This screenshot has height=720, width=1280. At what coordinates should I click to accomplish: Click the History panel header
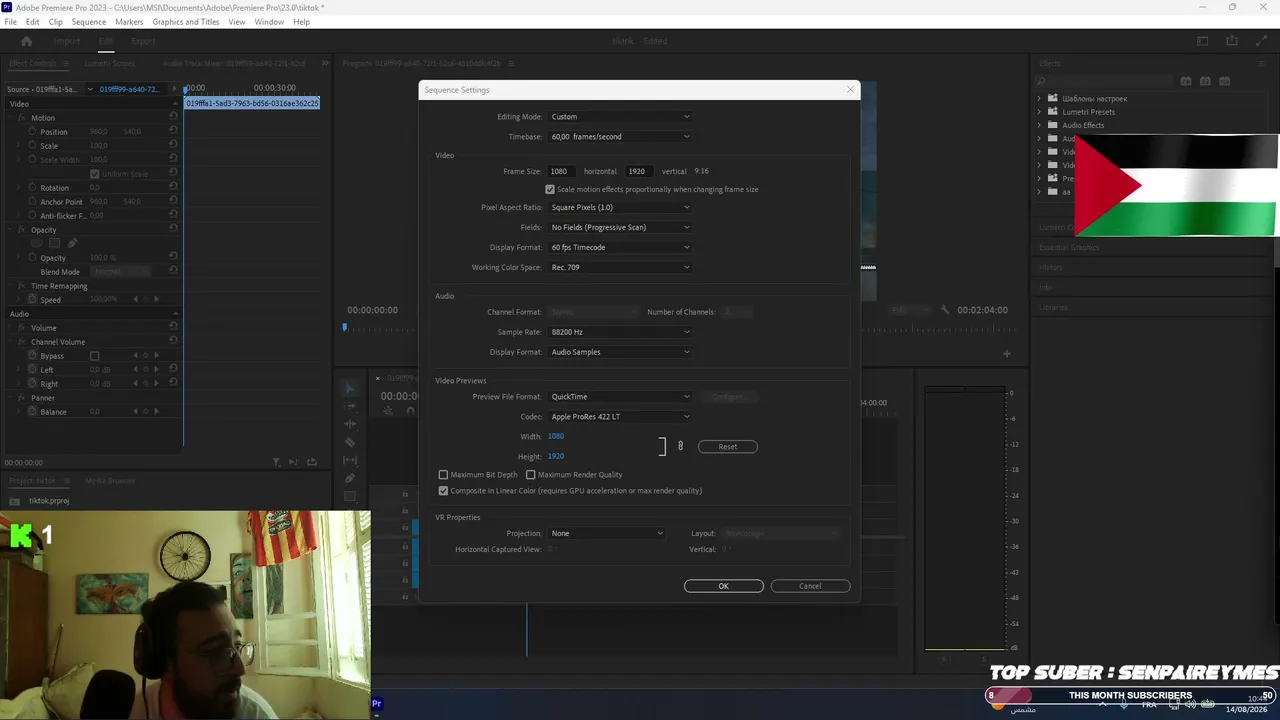(x=1051, y=267)
